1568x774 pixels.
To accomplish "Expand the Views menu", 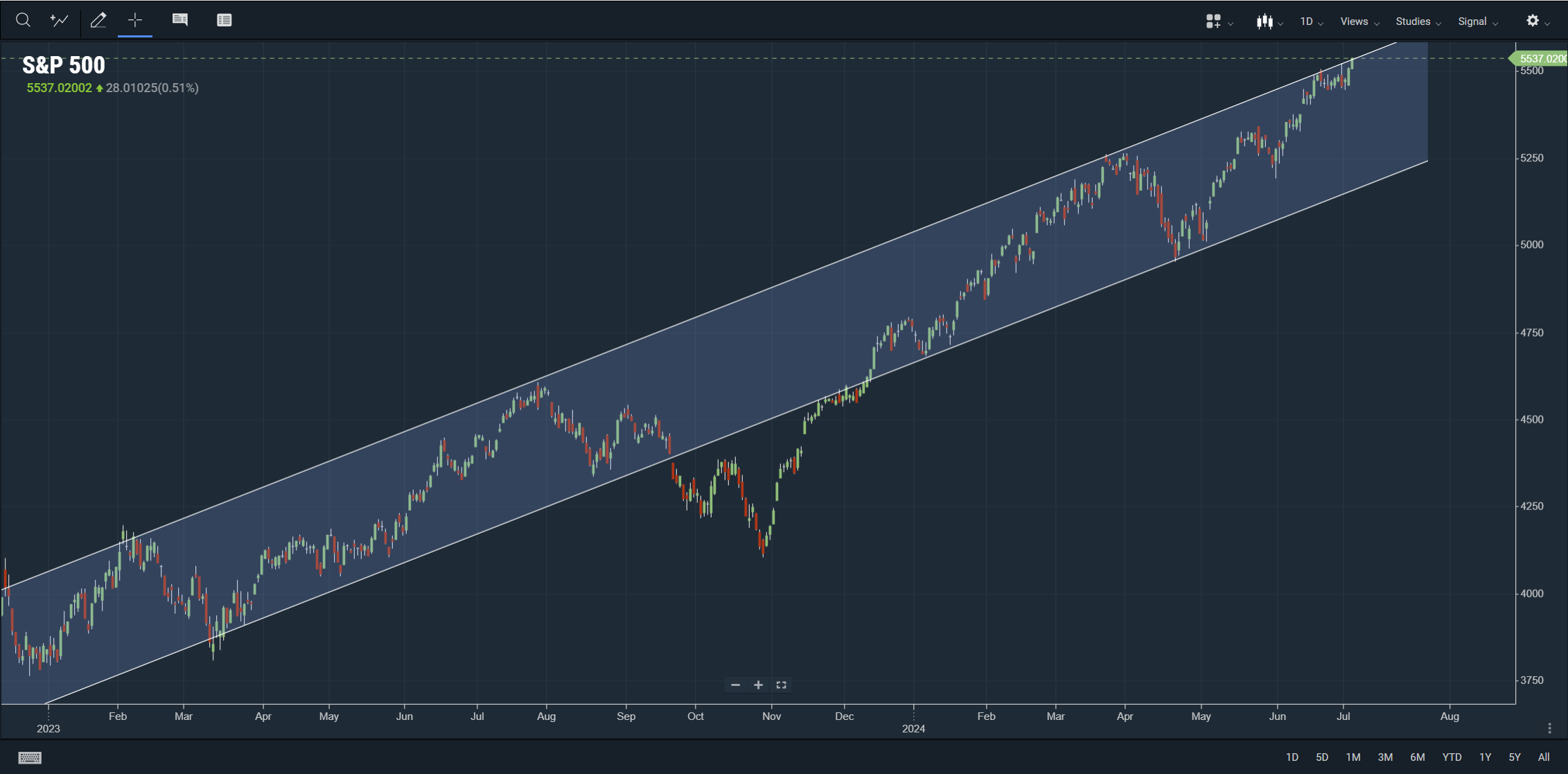I will pyautogui.click(x=1359, y=21).
